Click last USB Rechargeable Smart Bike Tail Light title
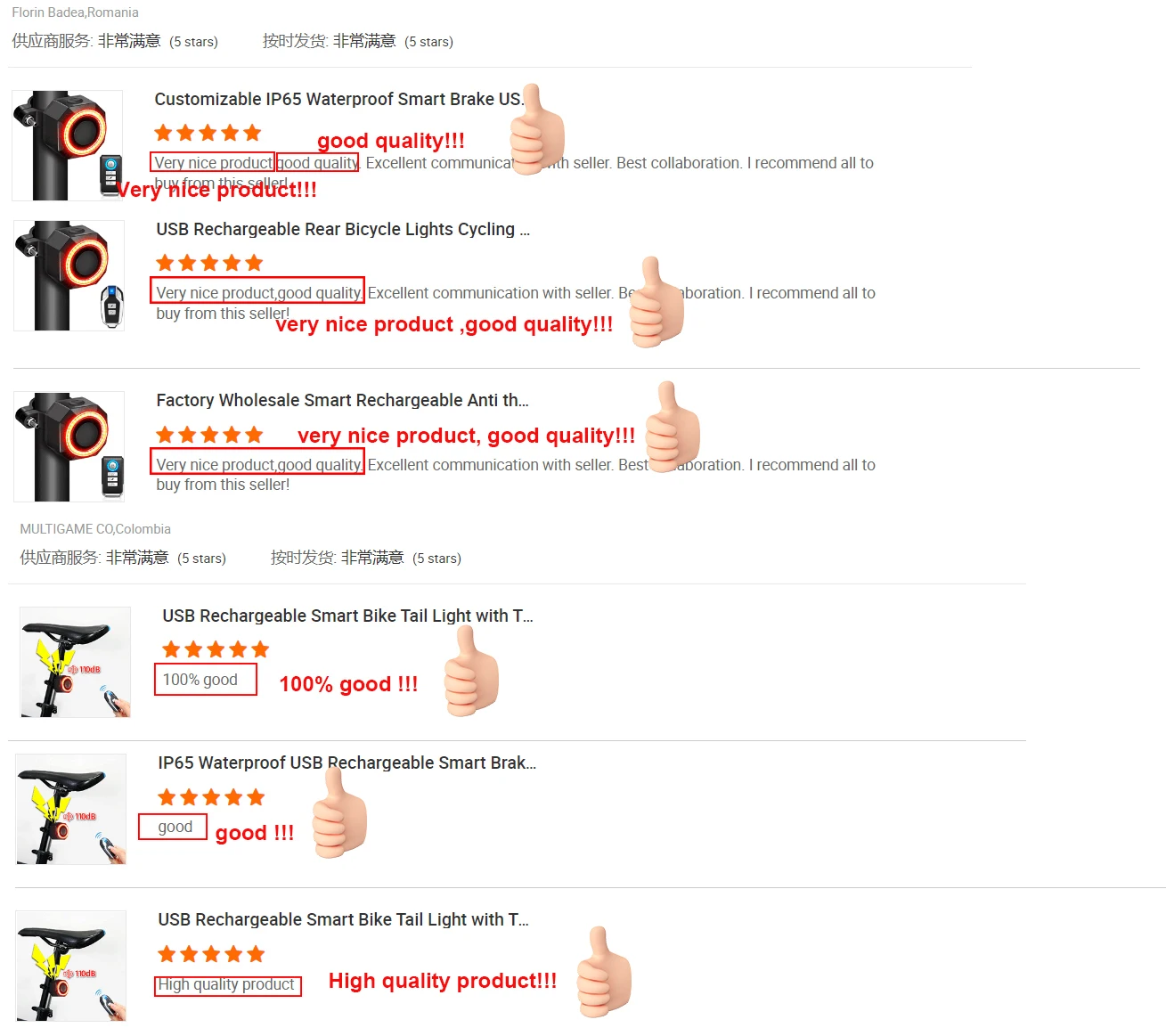Image resolution: width=1166 pixels, height=1036 pixels. (343, 919)
